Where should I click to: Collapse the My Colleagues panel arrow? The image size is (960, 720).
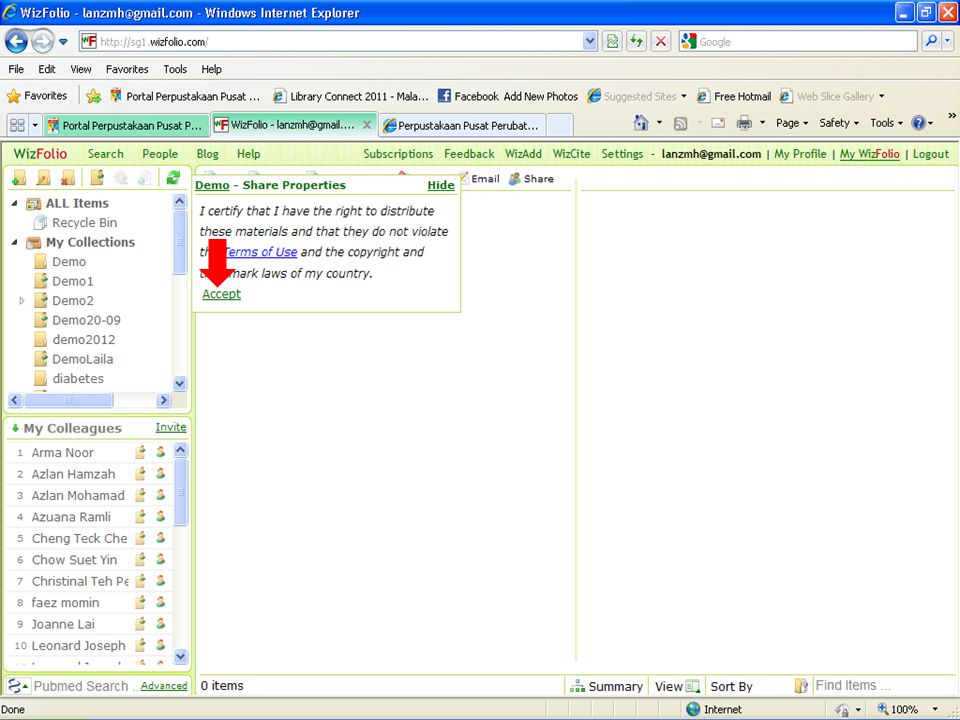15,428
